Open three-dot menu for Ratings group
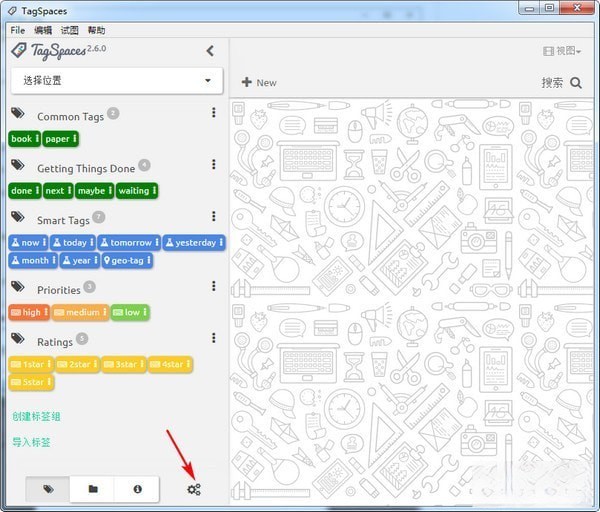The image size is (600, 512). click(x=213, y=340)
